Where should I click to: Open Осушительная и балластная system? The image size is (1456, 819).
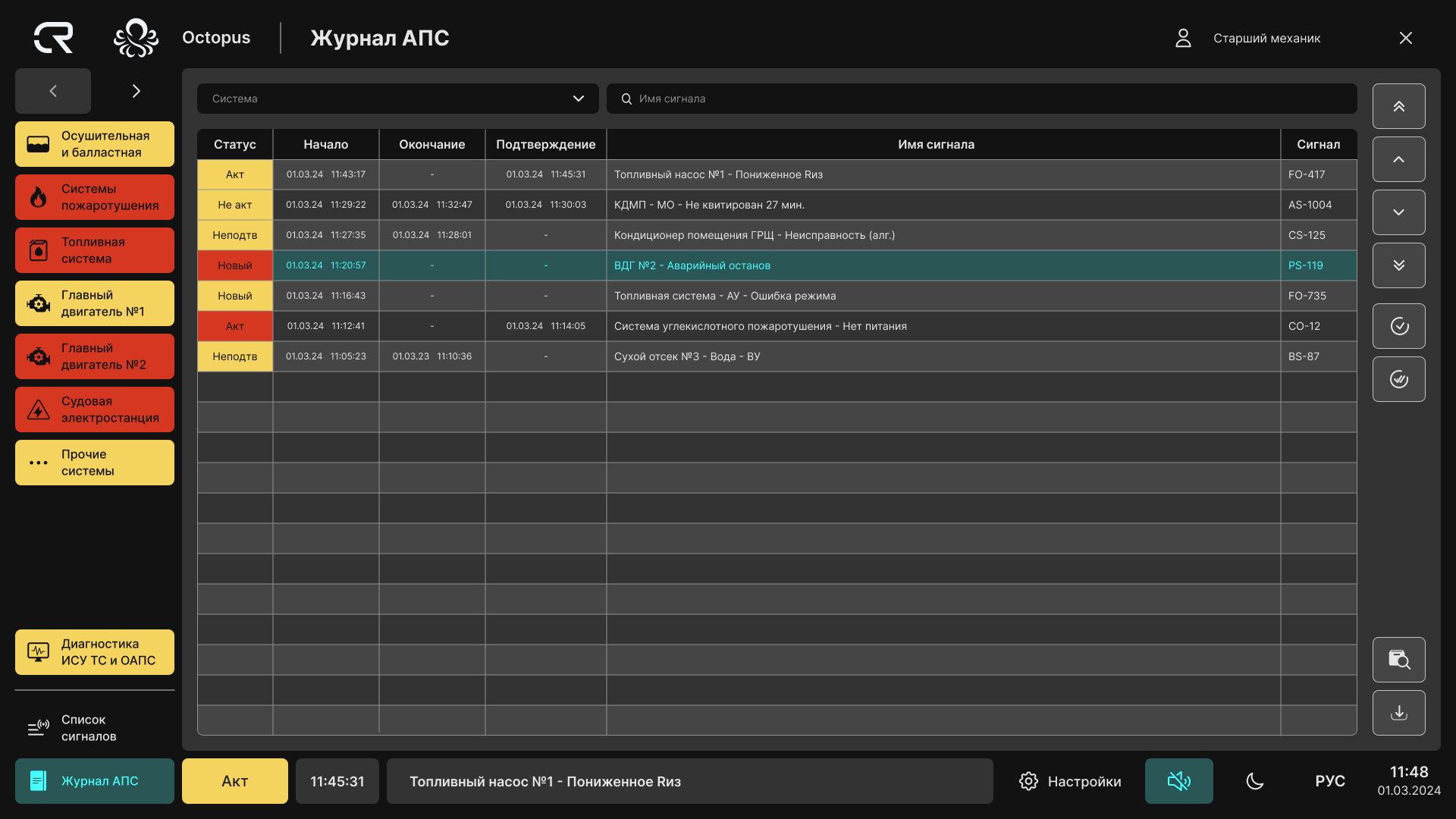[95, 144]
